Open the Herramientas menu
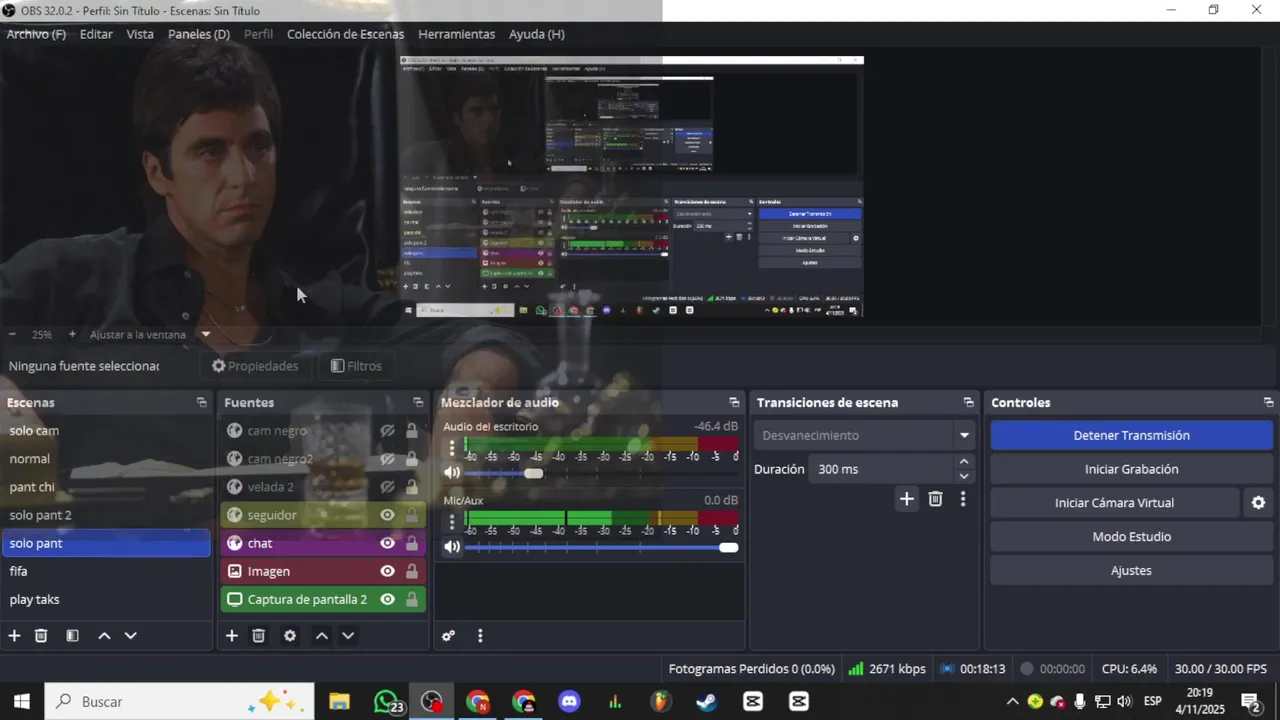Image resolution: width=1280 pixels, height=720 pixels. click(x=456, y=34)
